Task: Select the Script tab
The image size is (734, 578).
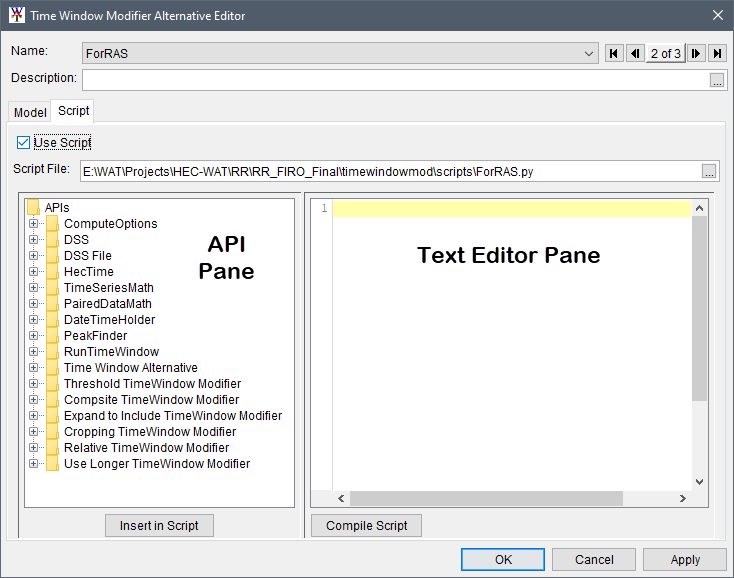Action: pos(73,111)
